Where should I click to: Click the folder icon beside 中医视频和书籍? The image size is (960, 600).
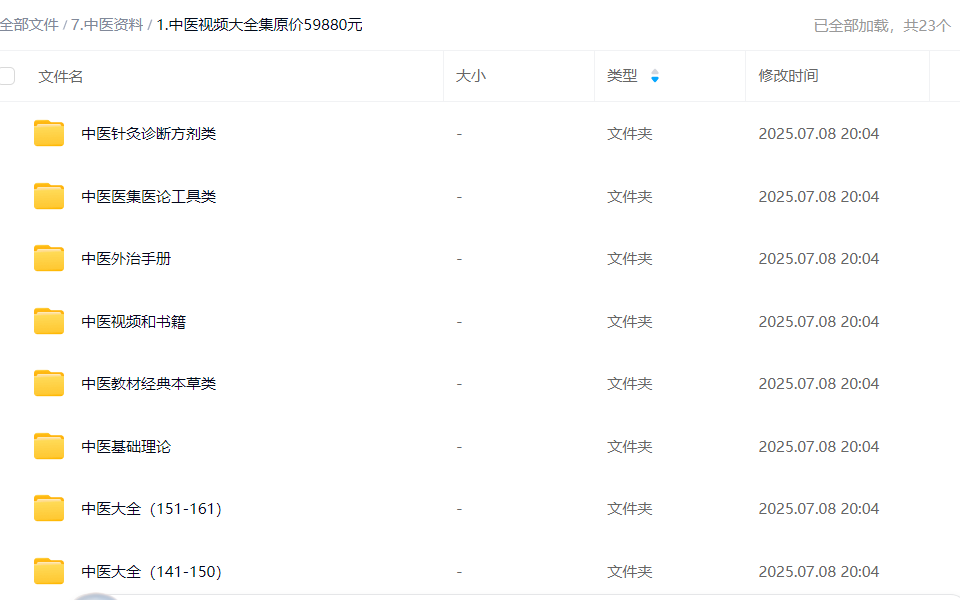[x=49, y=322]
